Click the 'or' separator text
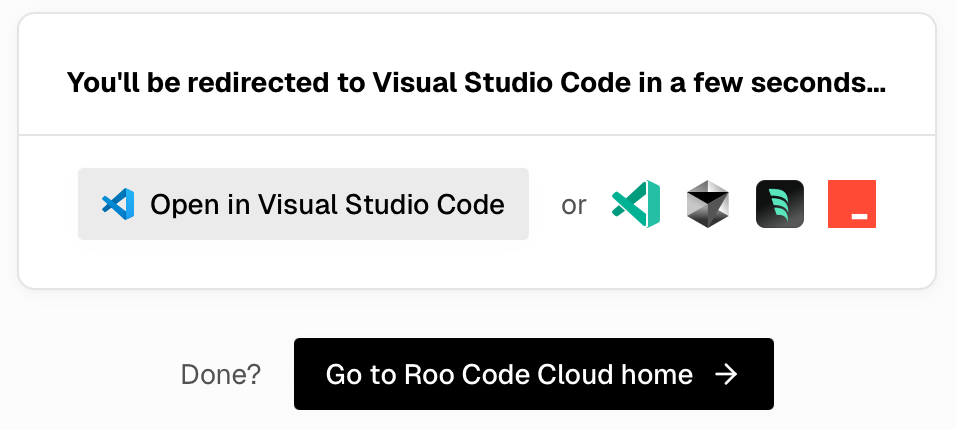 pos(574,206)
